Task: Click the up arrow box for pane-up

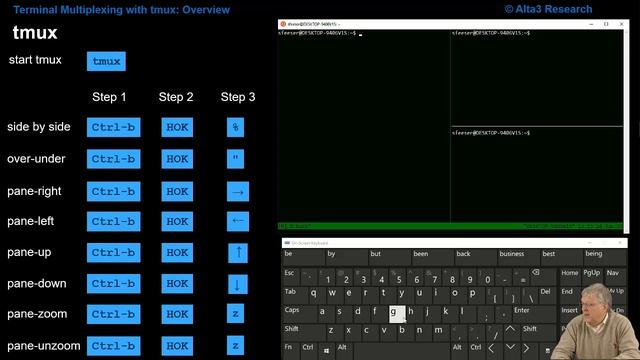Action: [238, 253]
